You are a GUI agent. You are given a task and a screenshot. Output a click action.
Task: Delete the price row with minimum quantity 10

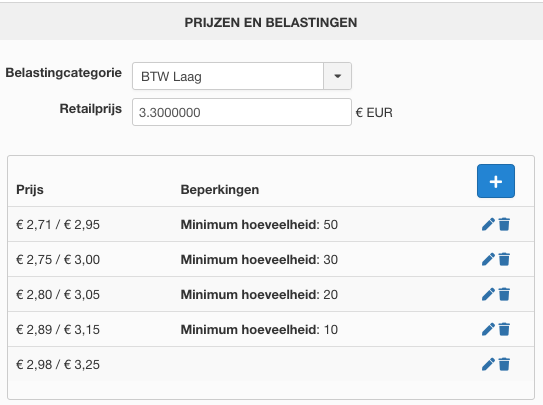(x=504, y=329)
